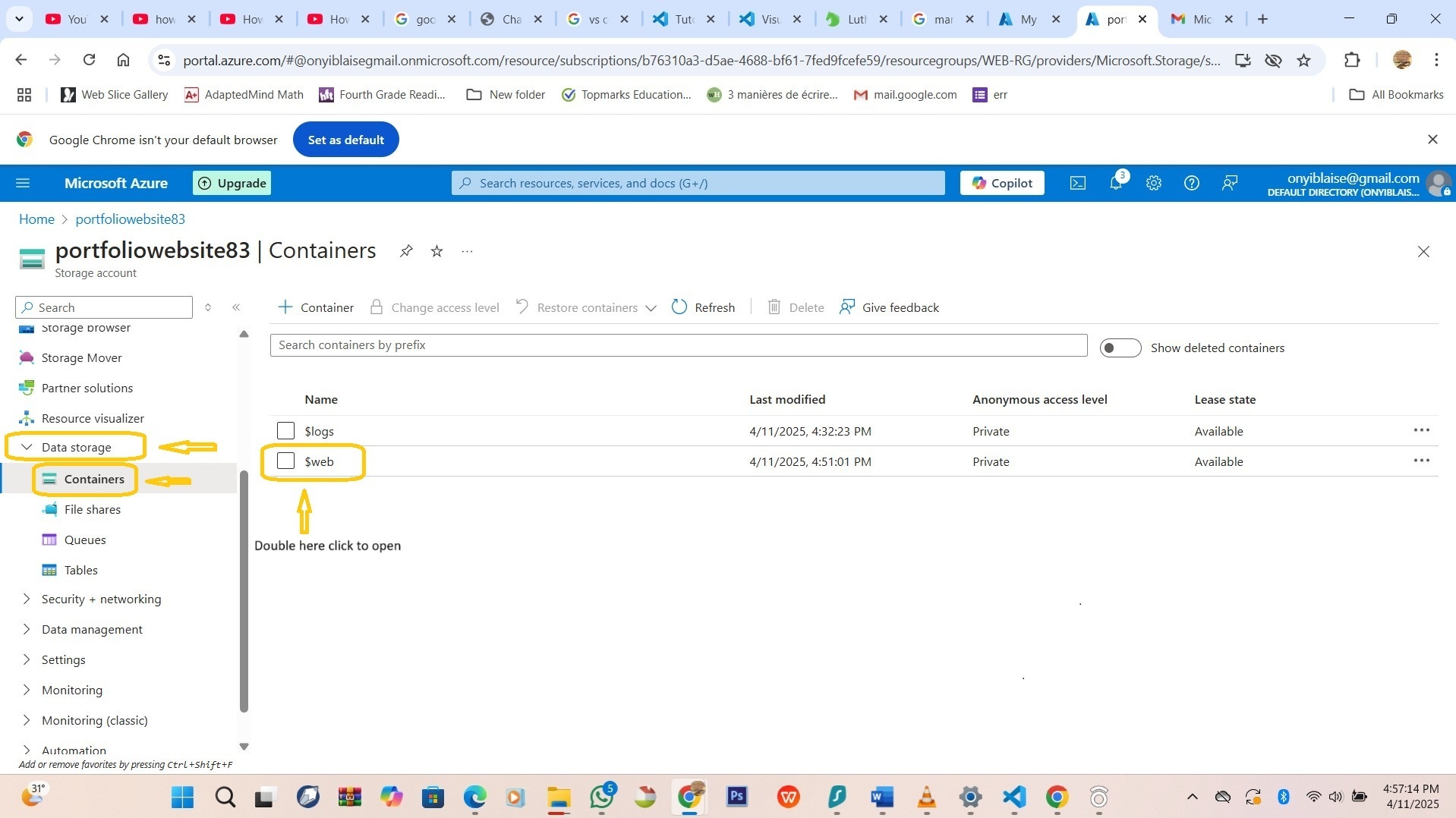Open VLC media player from taskbar
Viewport: 1456px width, 818px height.
pos(927,797)
